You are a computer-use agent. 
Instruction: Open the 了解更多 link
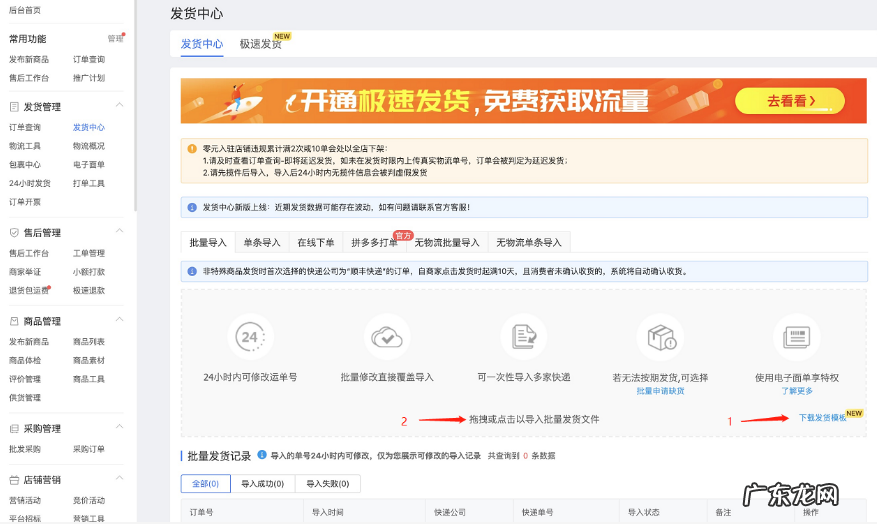[797, 391]
